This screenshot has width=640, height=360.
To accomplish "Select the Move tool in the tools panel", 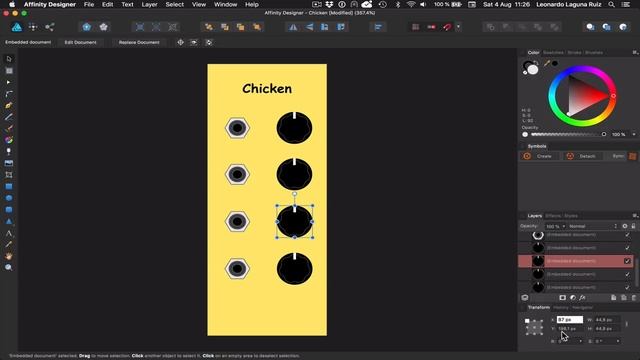I will coord(9,59).
